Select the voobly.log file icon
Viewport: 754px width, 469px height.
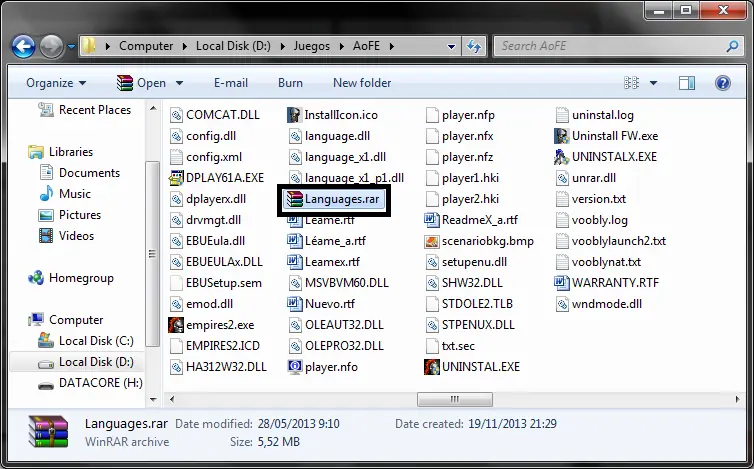[562, 220]
